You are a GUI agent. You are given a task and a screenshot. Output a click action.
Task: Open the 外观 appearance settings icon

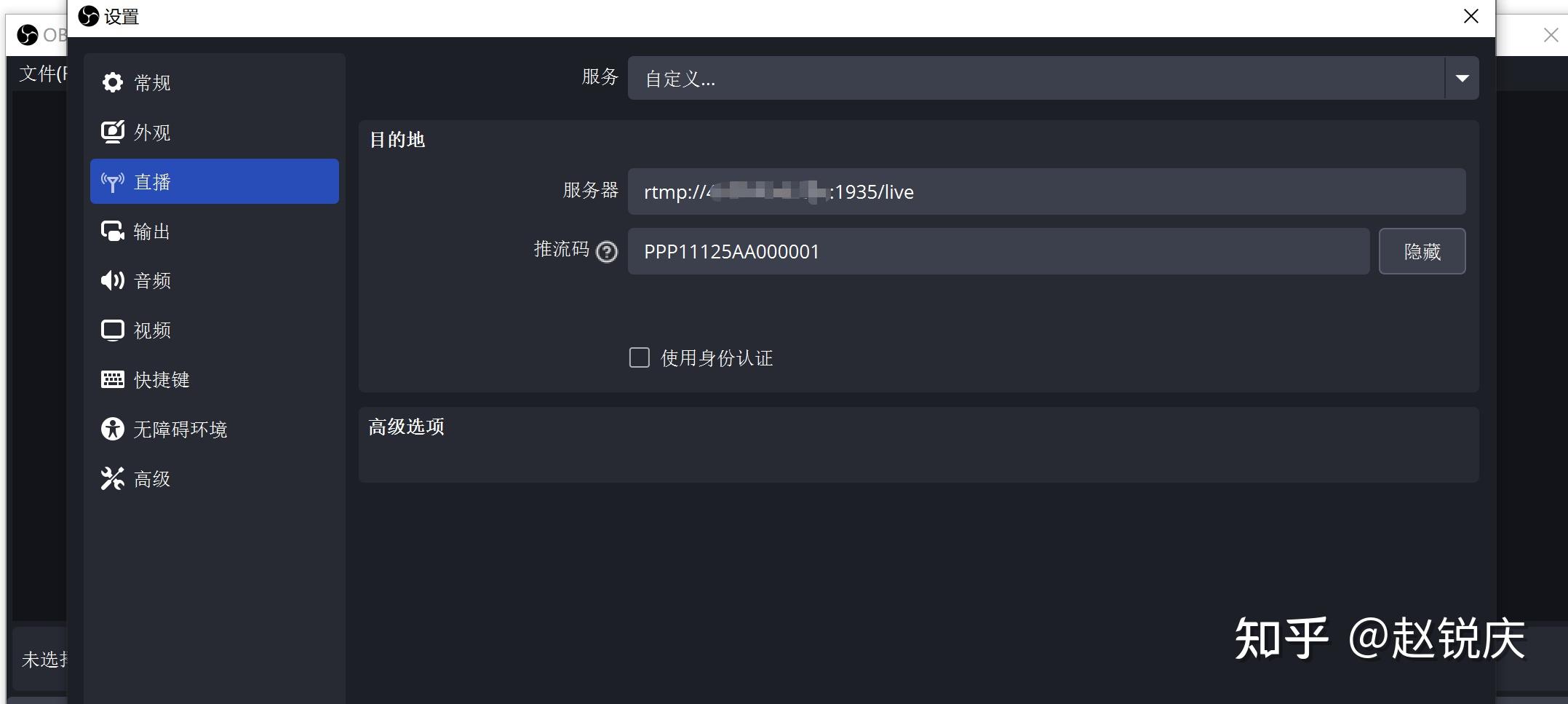tap(113, 132)
